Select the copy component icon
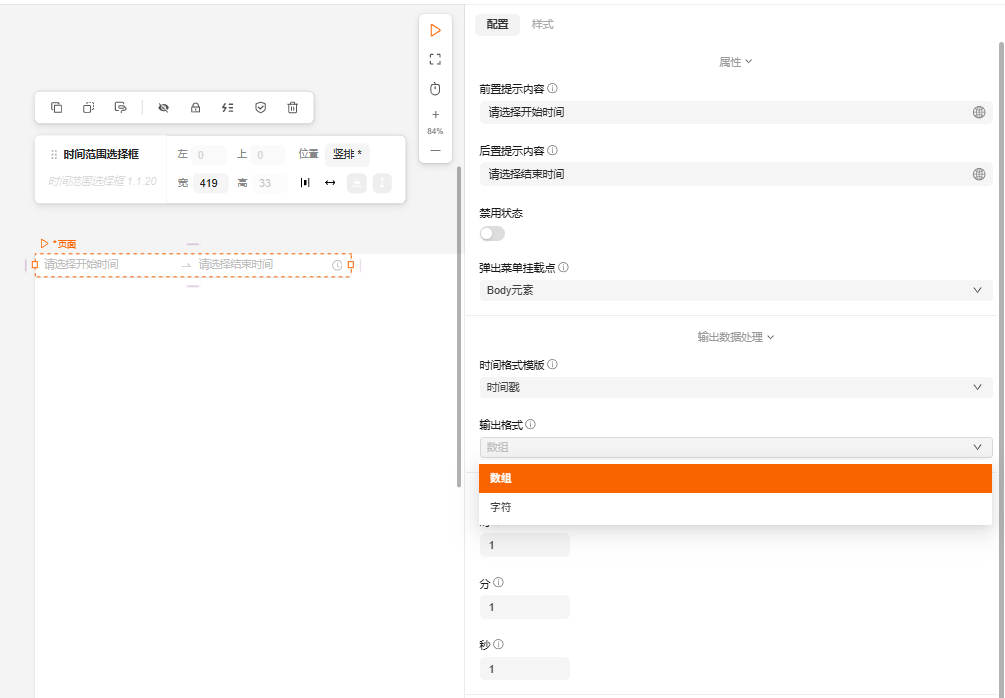Viewport: 1005px width, 698px height. [x=56, y=107]
